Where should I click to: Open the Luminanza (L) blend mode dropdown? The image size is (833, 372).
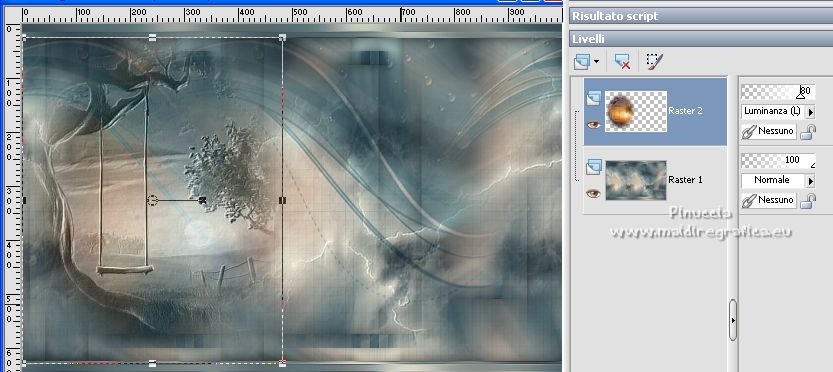[811, 112]
